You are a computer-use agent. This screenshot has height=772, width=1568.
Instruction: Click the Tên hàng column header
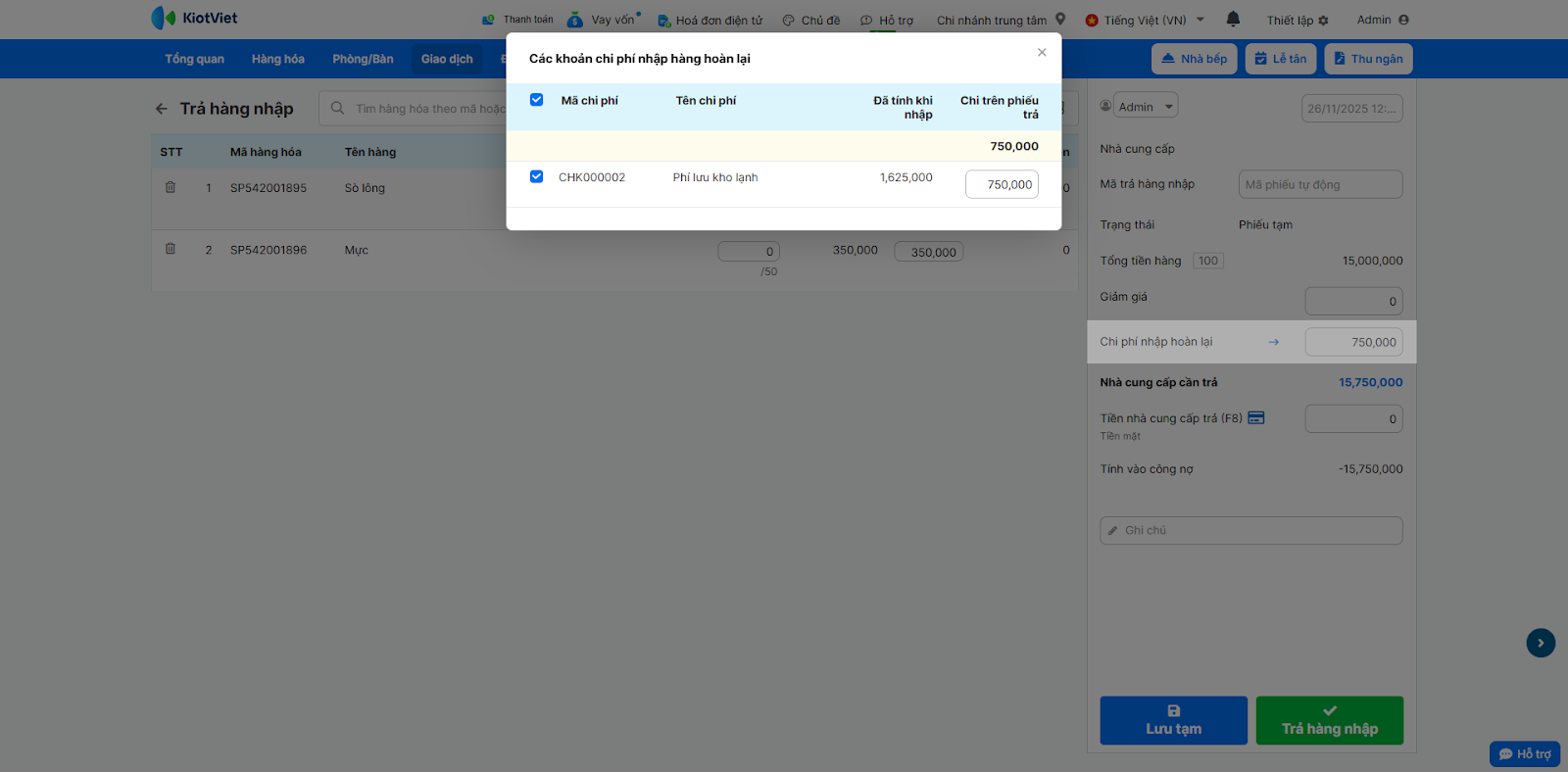(370, 152)
